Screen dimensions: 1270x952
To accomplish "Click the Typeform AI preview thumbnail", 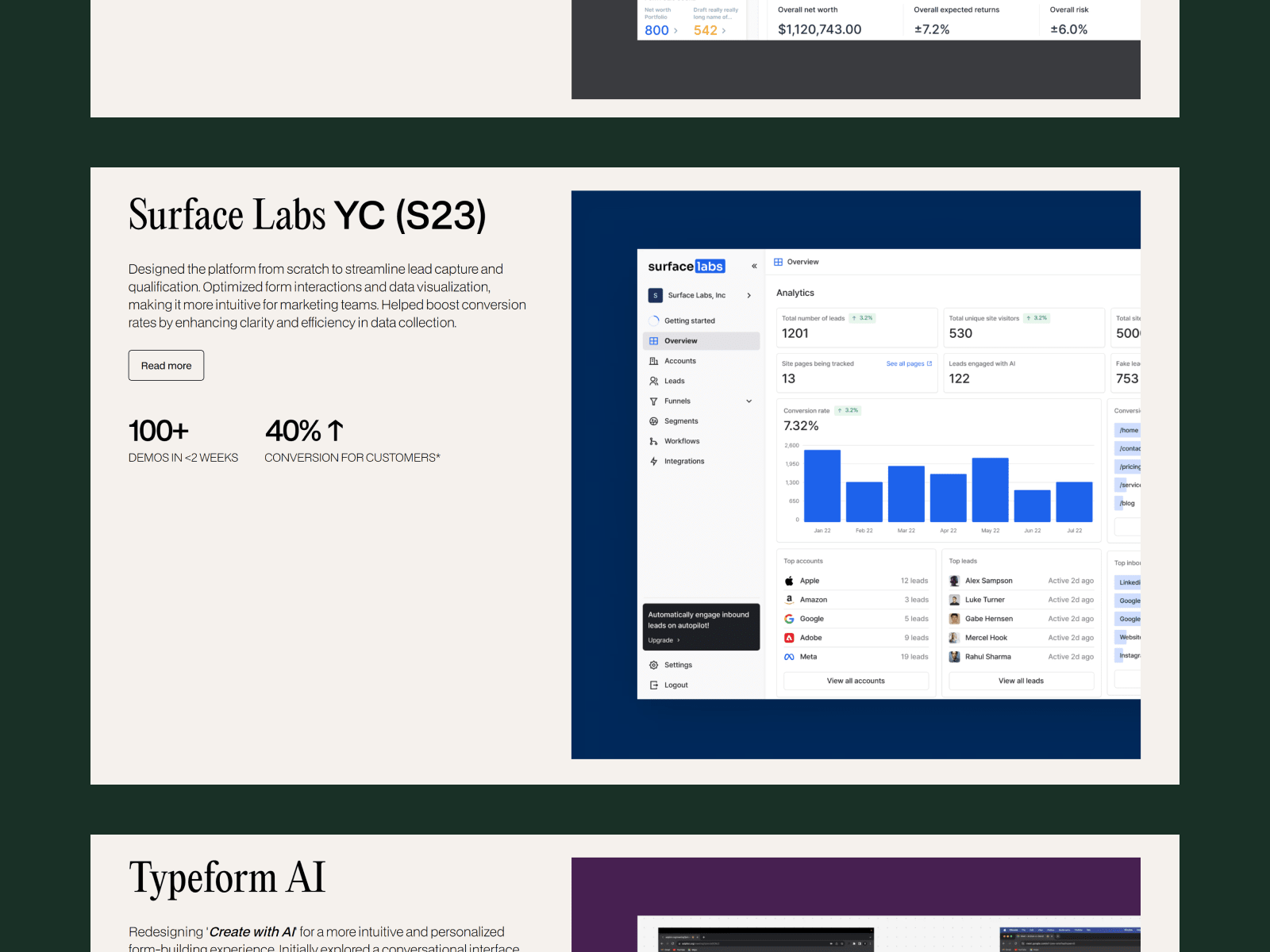I will 856,904.
